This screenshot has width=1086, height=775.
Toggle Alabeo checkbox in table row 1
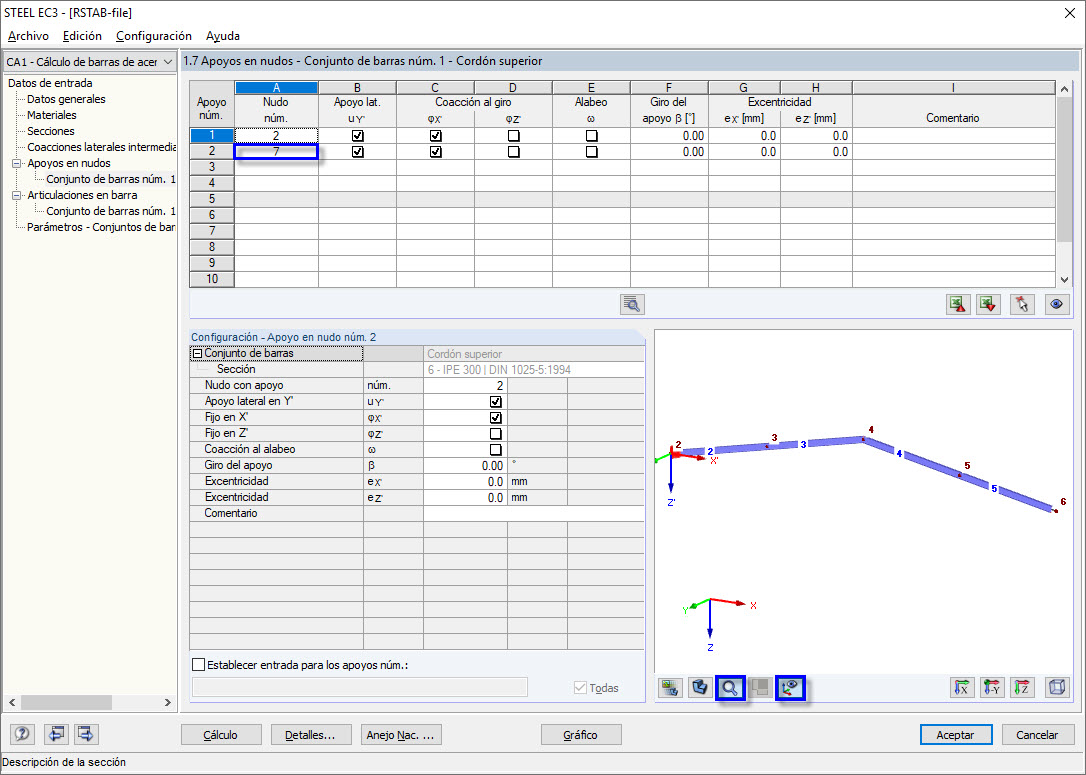[x=591, y=136]
